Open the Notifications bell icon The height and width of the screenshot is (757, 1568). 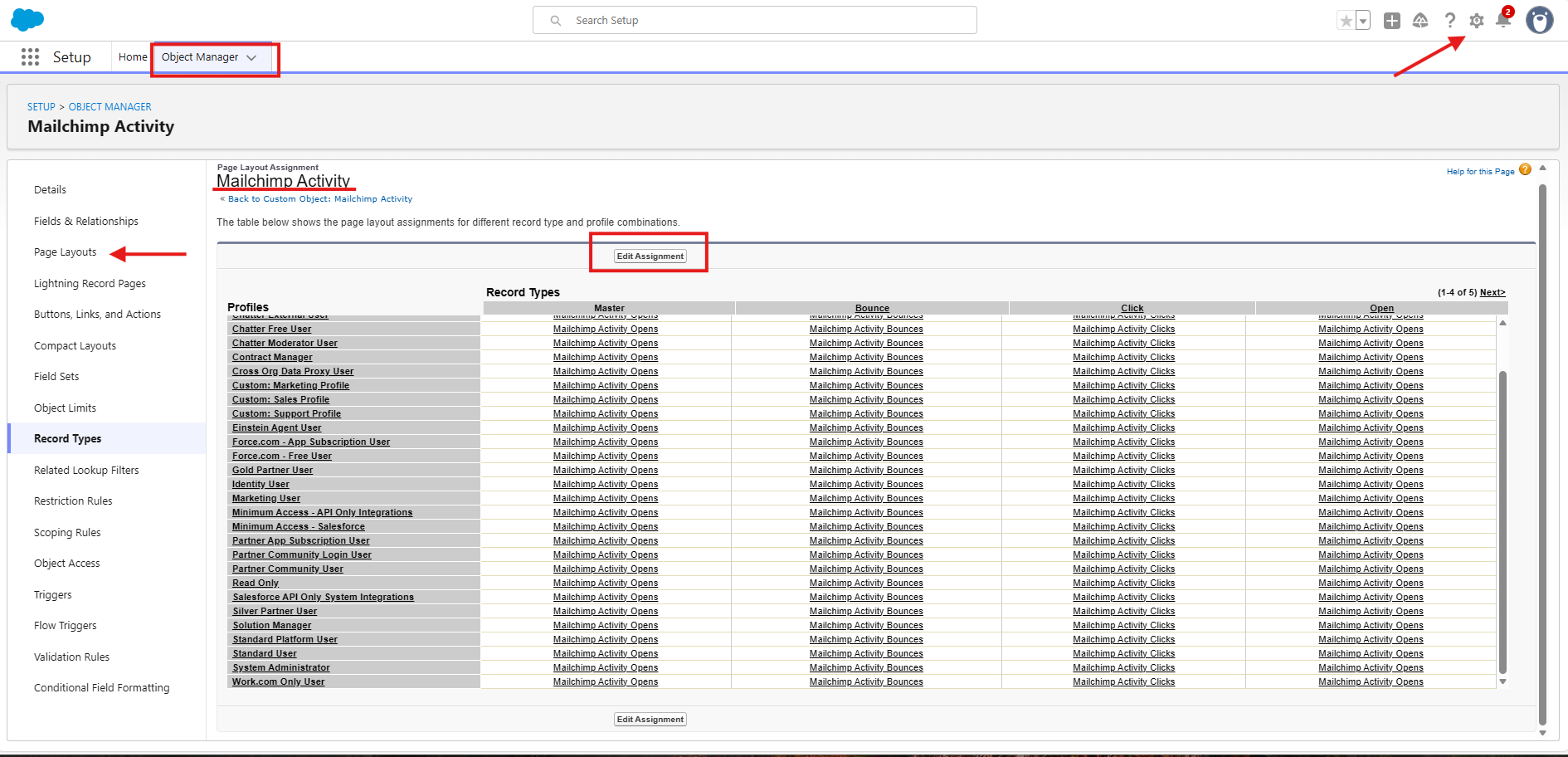[x=1503, y=21]
